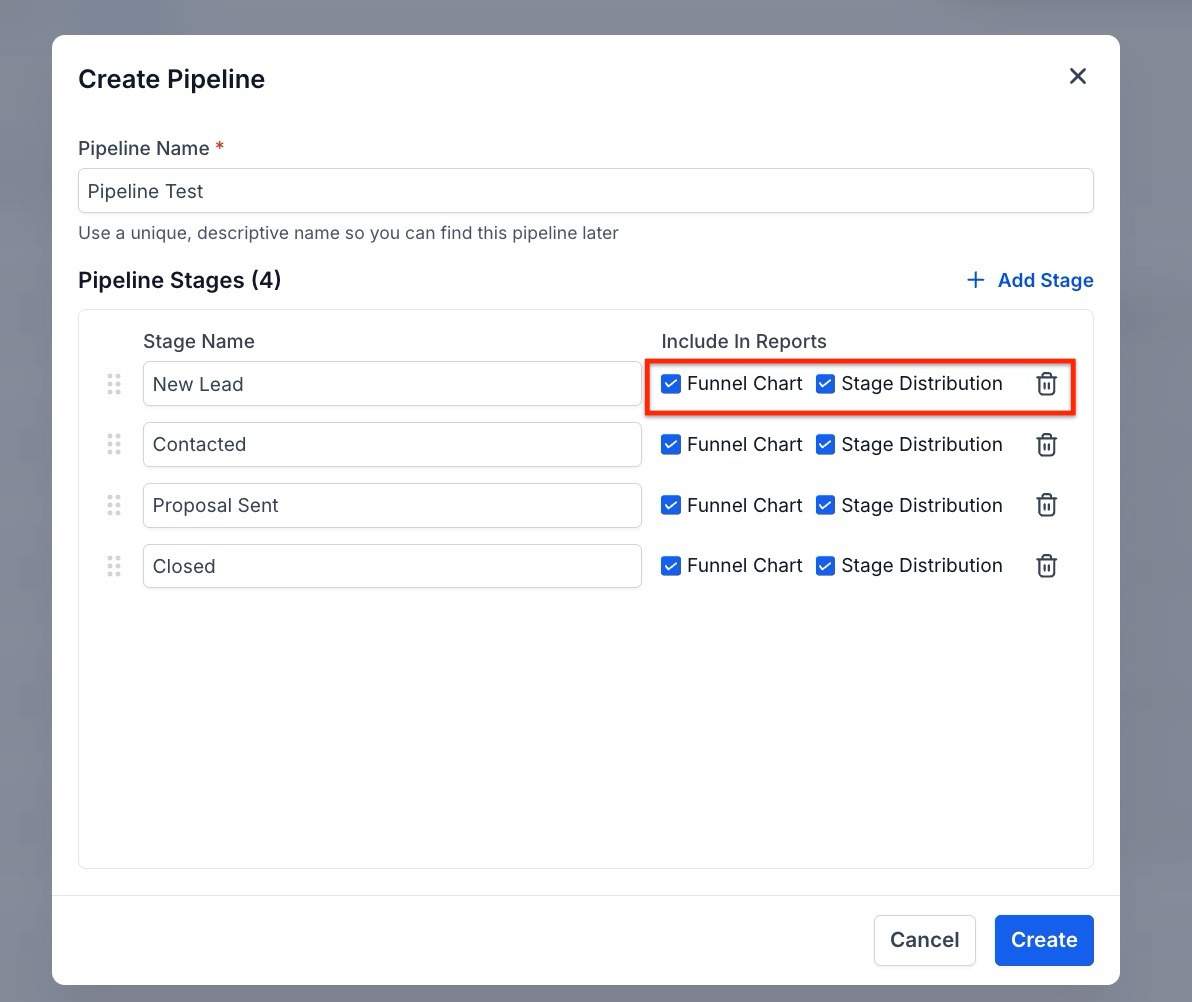This screenshot has height=1002, width=1192.
Task: Disable Funnel Chart for Proposal Sent
Action: 671,505
